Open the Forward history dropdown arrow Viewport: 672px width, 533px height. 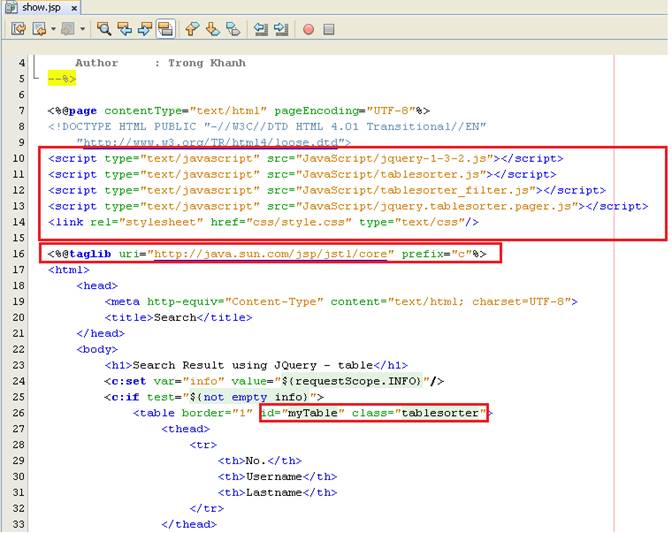(x=82, y=29)
